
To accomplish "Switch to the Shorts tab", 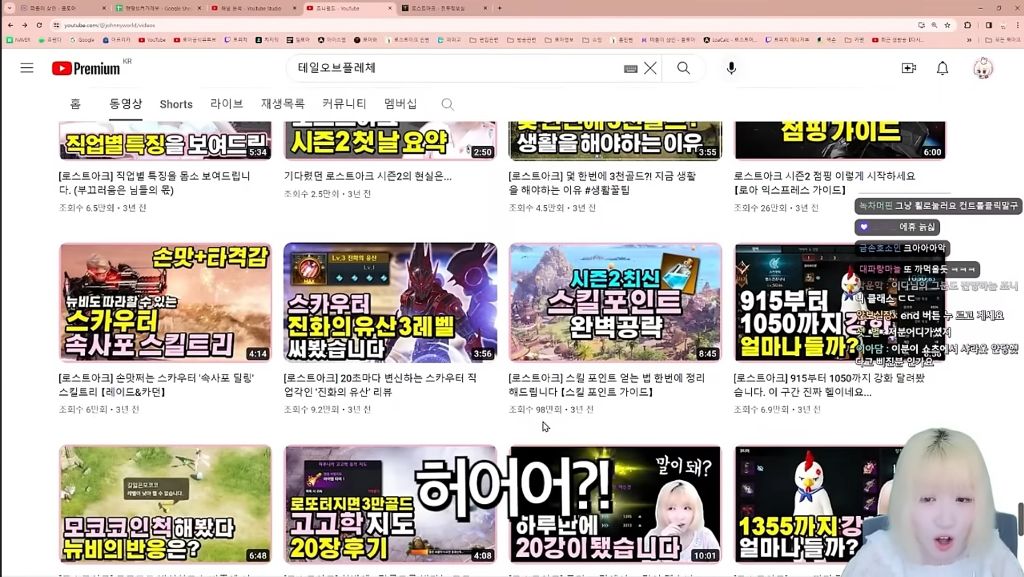I will [x=176, y=104].
